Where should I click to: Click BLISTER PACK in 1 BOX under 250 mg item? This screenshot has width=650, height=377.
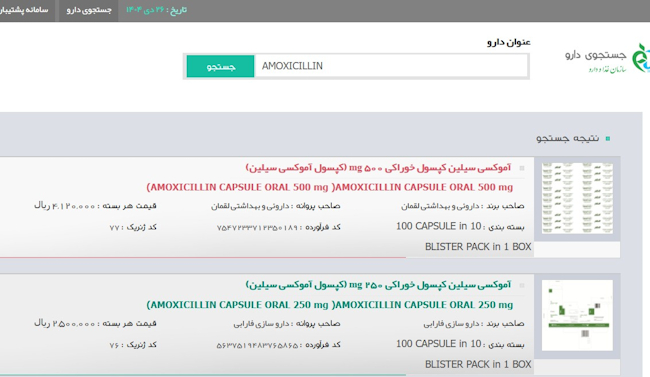(x=478, y=364)
